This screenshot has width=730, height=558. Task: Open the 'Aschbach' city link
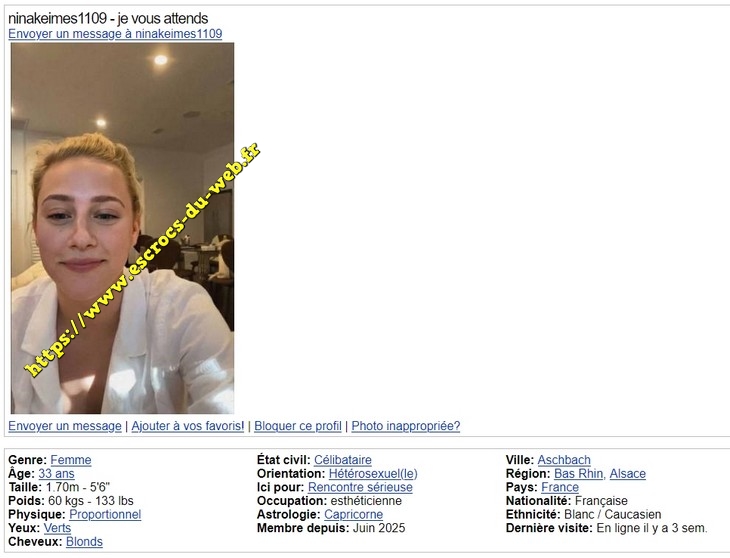click(x=564, y=460)
